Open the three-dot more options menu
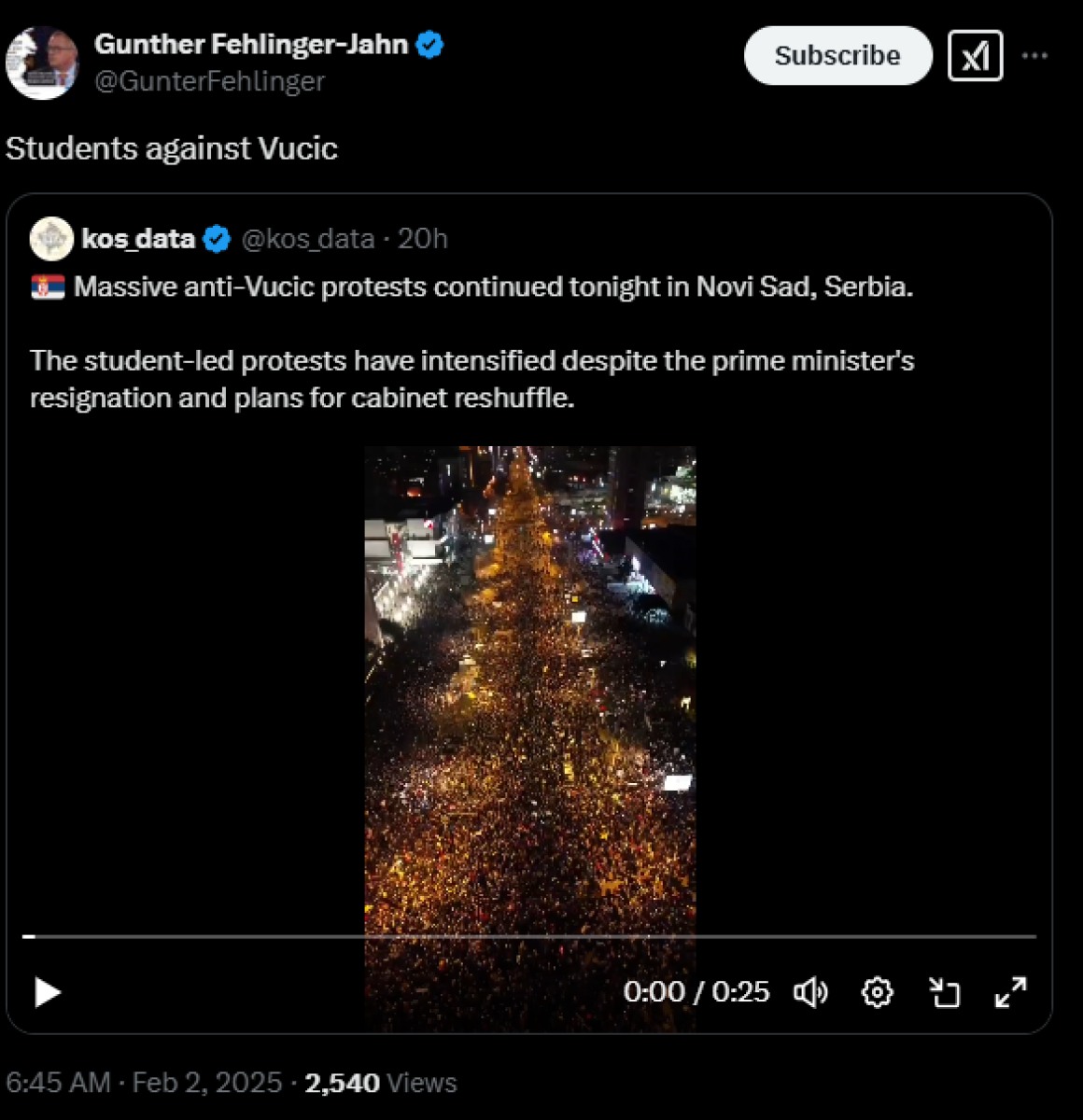Viewport: 1083px width, 1120px height. coord(1034,56)
